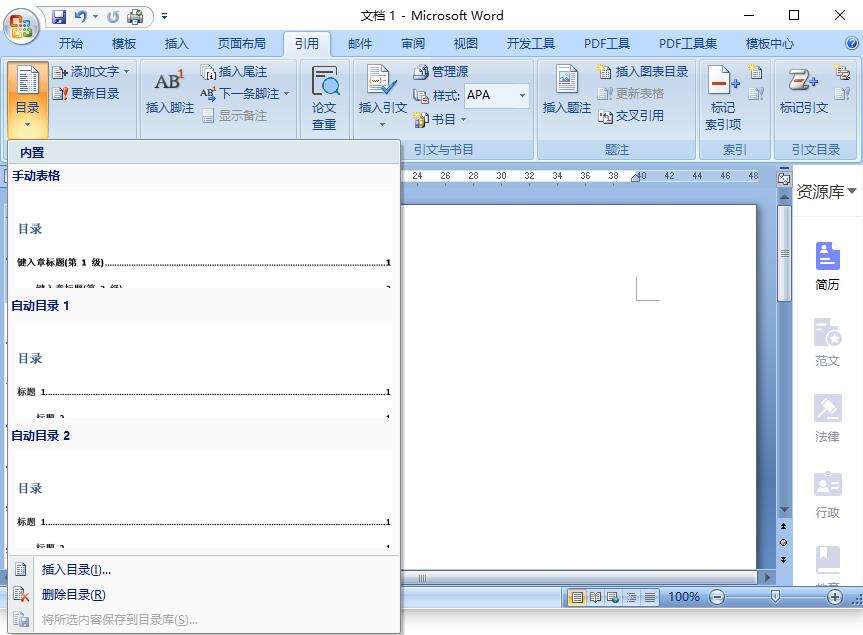863x635 pixels.
Task: Click the select browse object circle
Action: click(784, 543)
